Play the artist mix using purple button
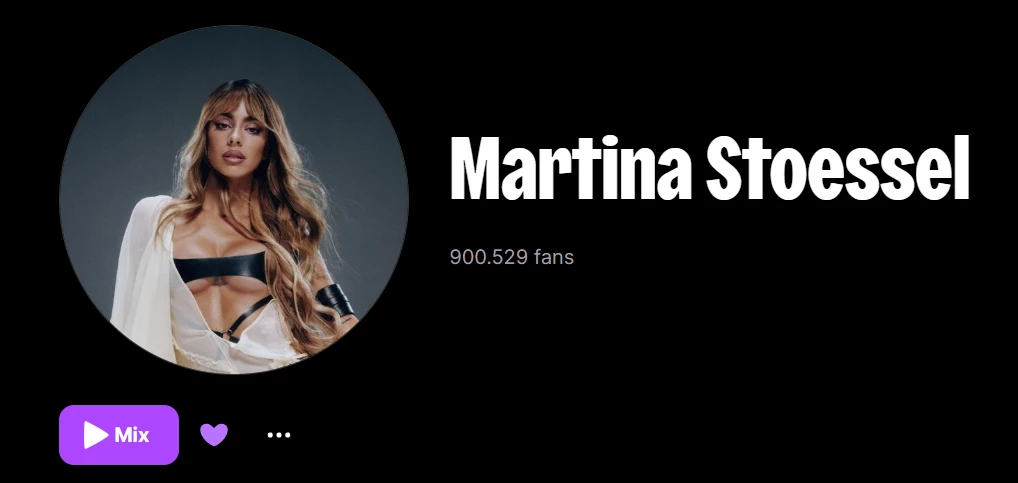 pos(119,435)
